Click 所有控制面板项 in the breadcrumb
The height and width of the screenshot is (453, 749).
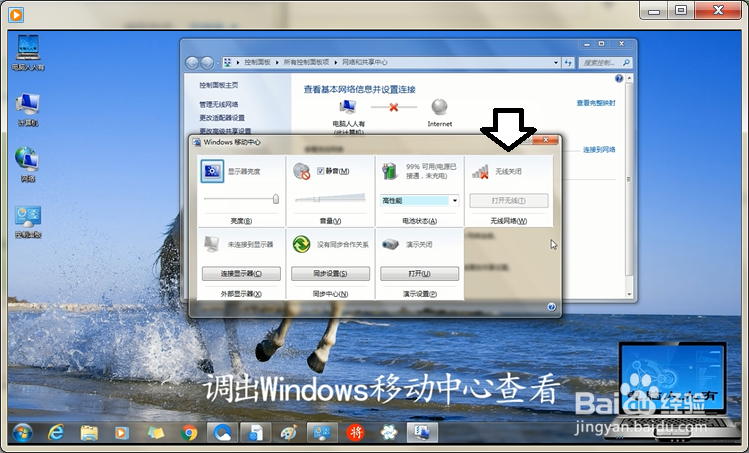tap(306, 63)
